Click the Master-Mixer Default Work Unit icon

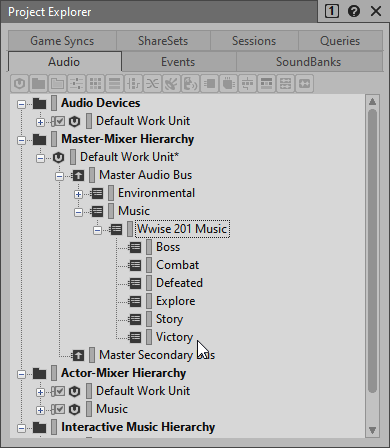point(59,157)
